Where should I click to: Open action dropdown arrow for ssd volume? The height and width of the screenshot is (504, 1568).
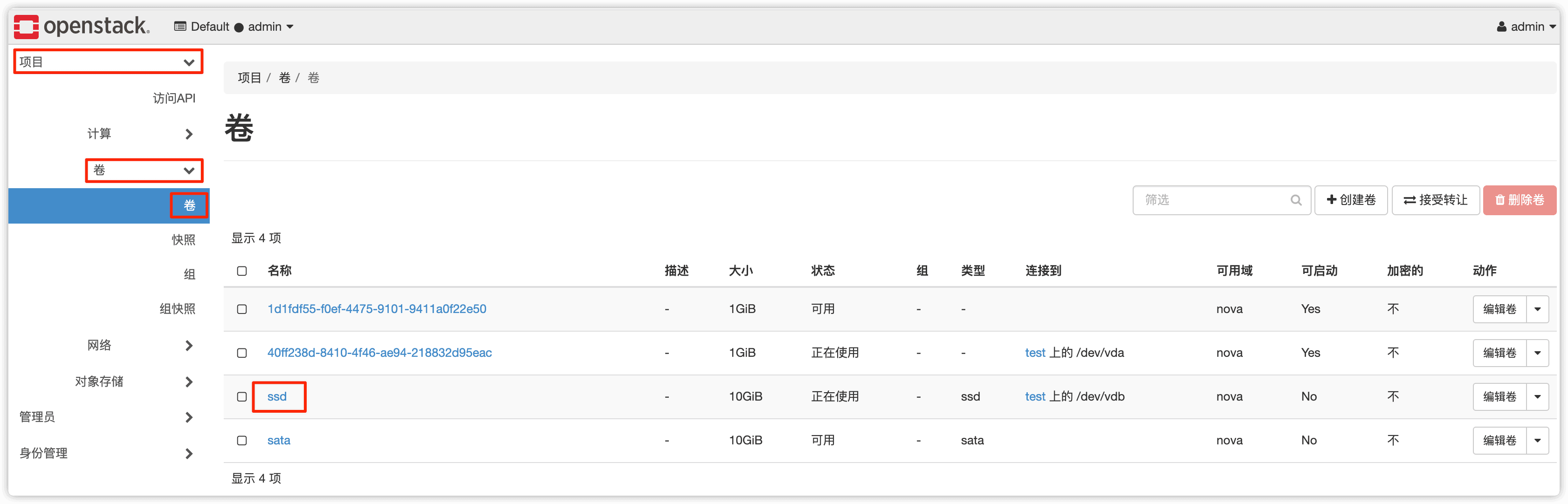[x=1537, y=397]
